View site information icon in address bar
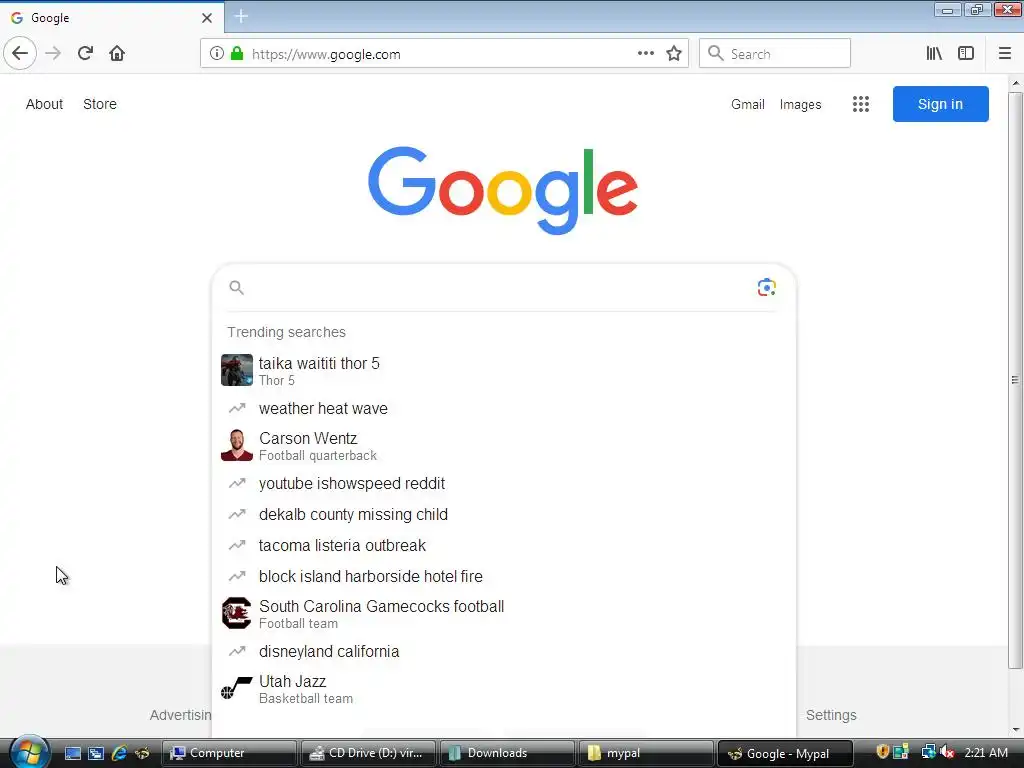Image resolution: width=1024 pixels, height=768 pixels. 217,54
